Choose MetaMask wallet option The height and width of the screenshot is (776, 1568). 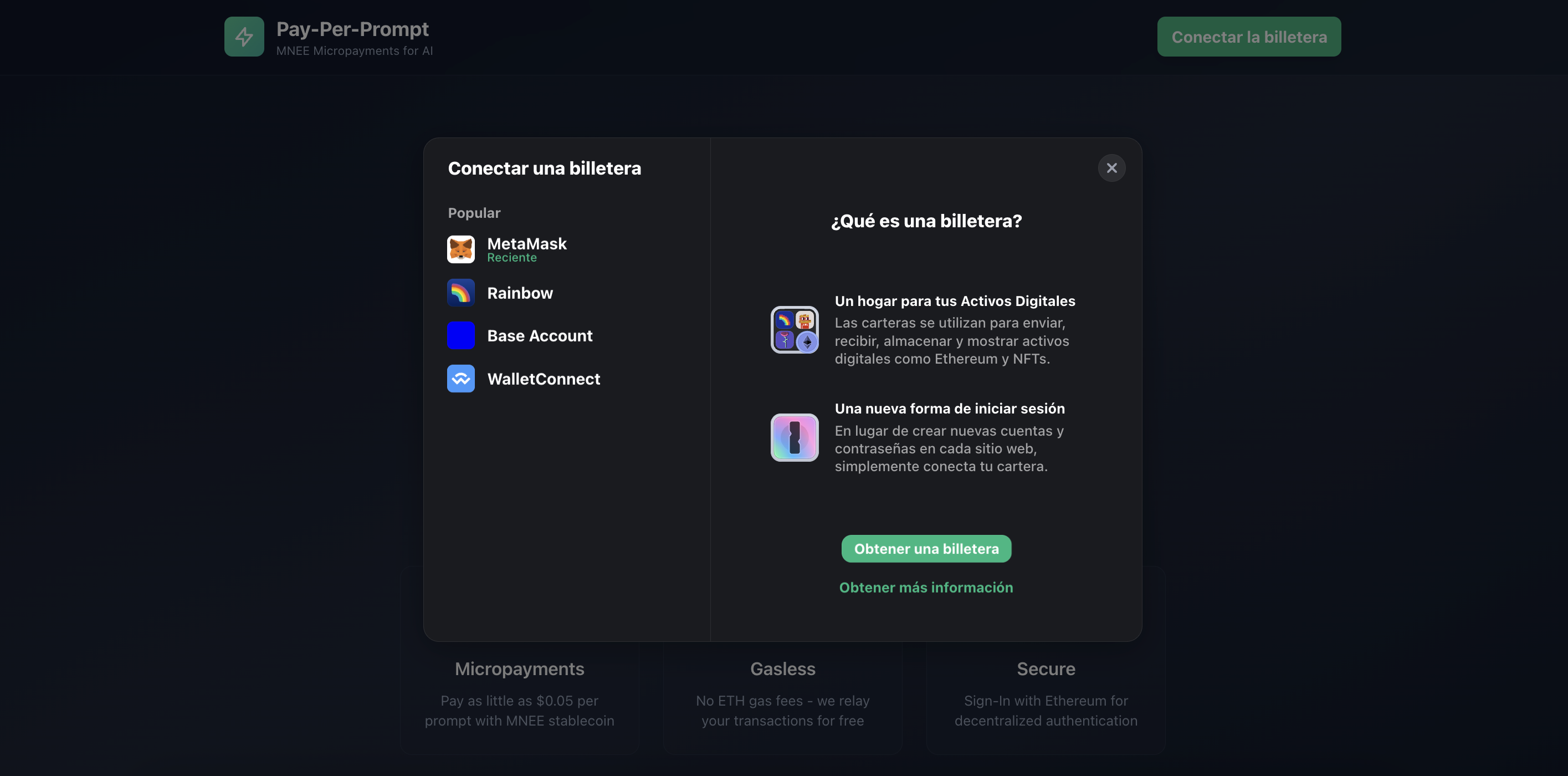pos(526,244)
